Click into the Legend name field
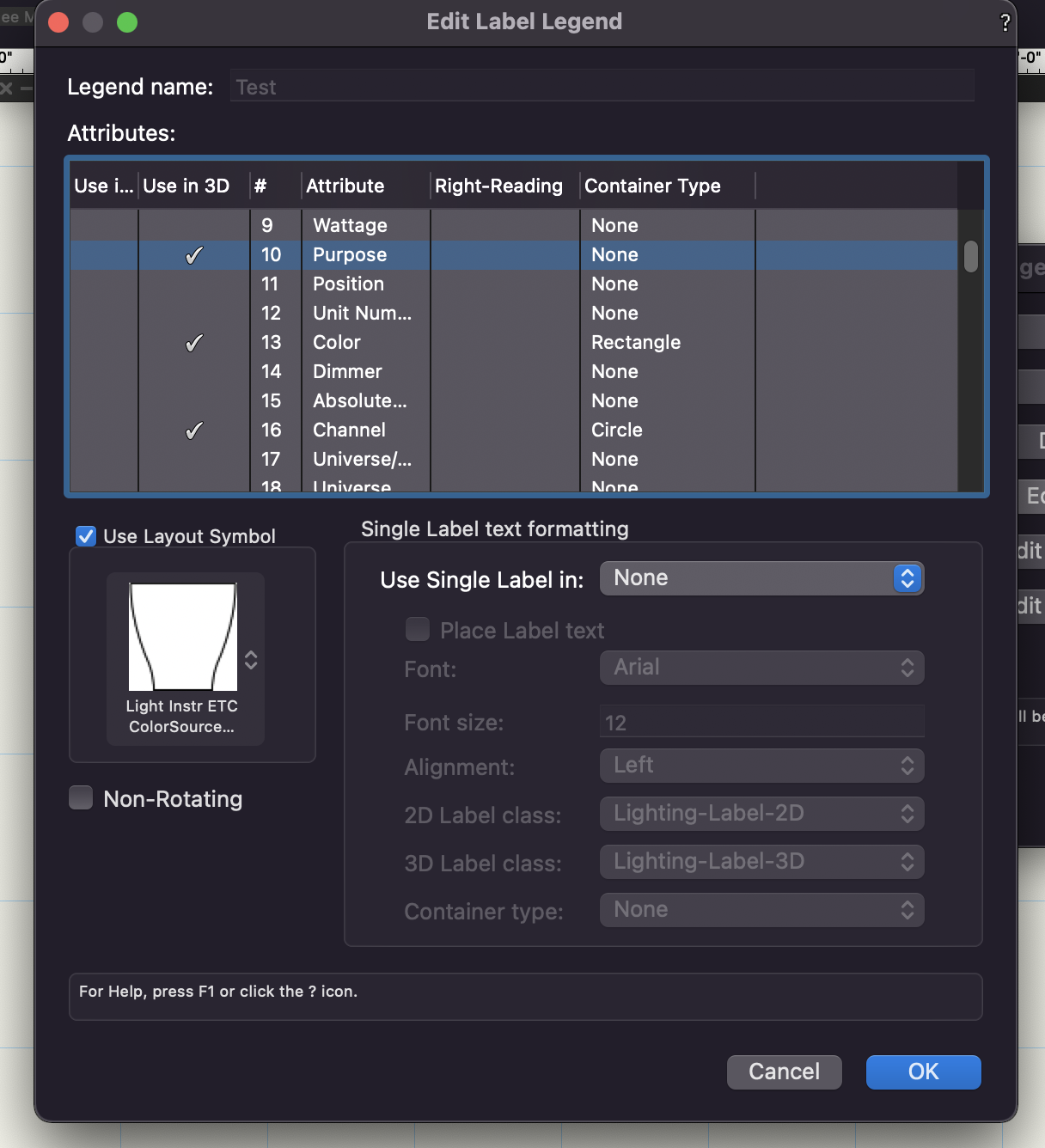 coord(600,86)
